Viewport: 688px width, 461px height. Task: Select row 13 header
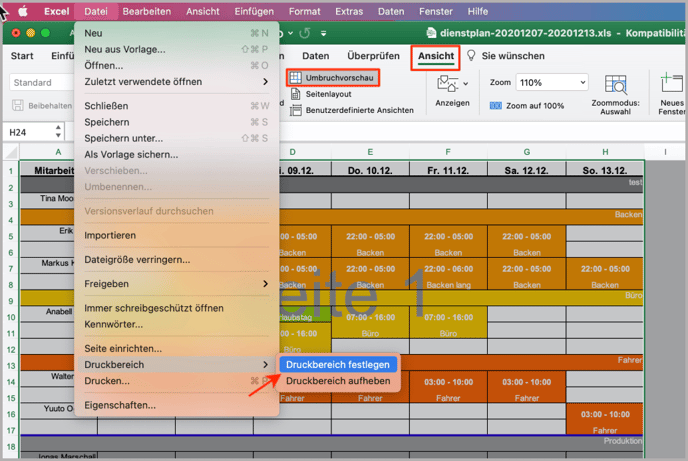coord(11,365)
